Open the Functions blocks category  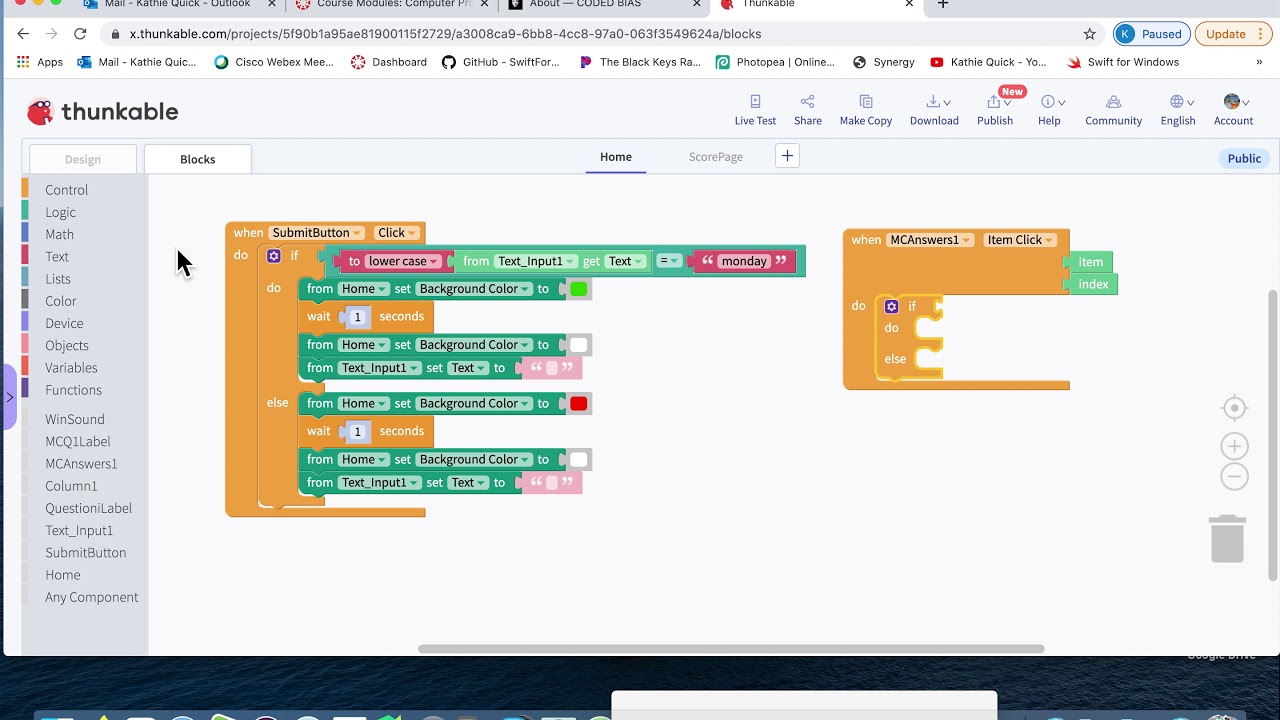(73, 390)
